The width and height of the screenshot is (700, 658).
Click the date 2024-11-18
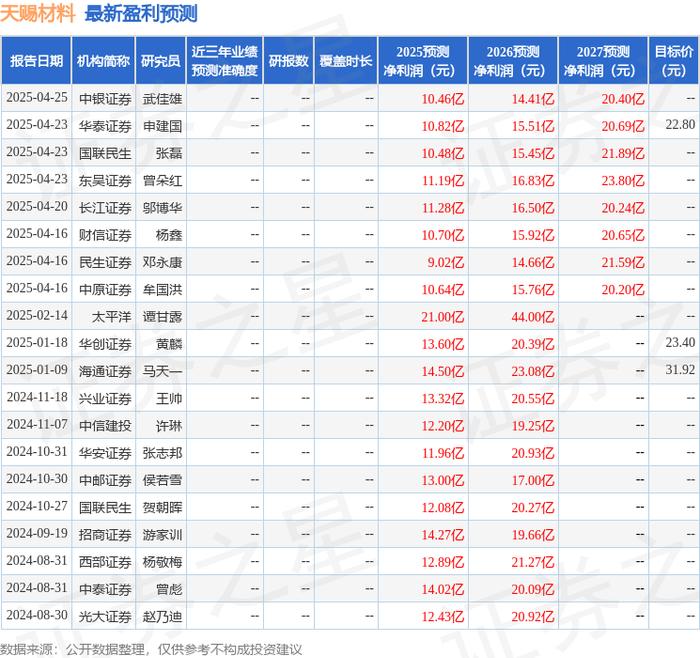coord(37,397)
